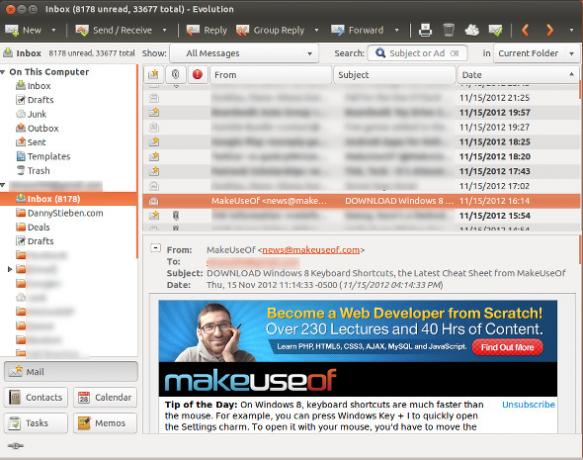583x460 pixels.
Task: Sort by Date column header
Action: tap(518, 75)
